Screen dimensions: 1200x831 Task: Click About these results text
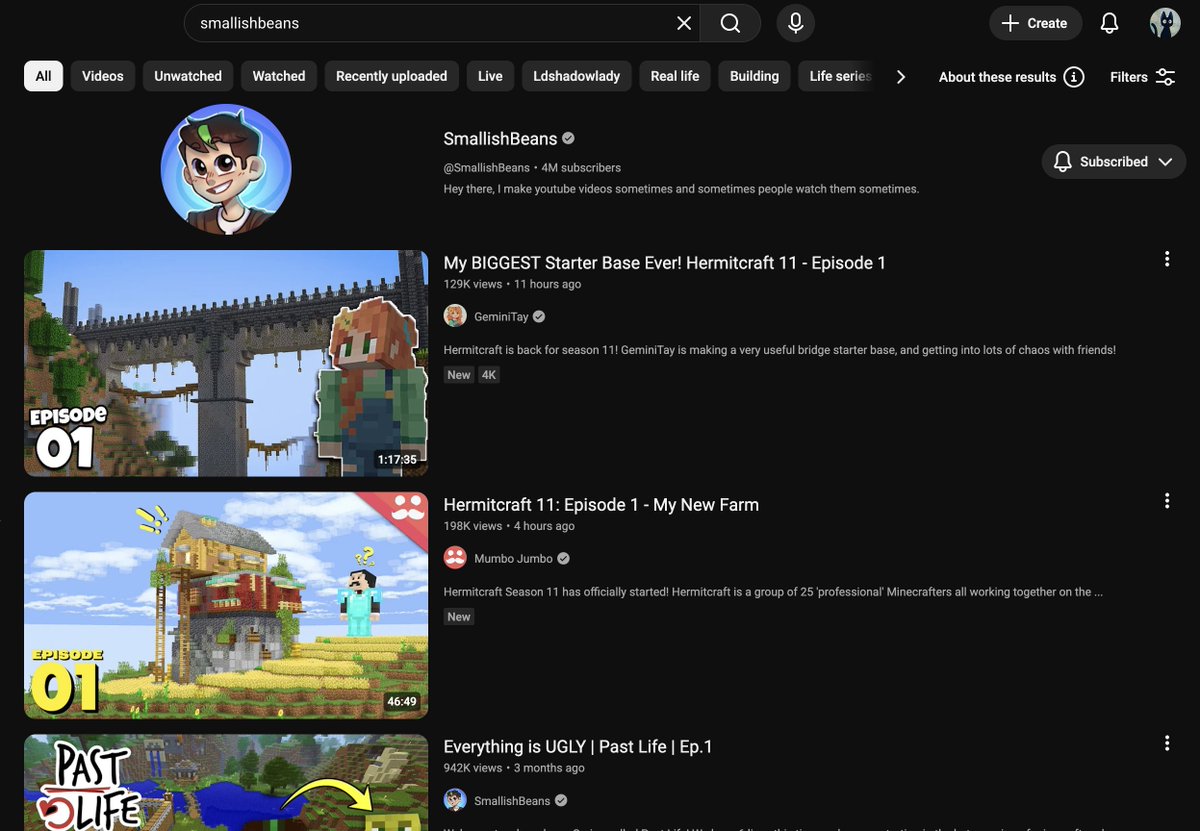pyautogui.click(x=997, y=77)
